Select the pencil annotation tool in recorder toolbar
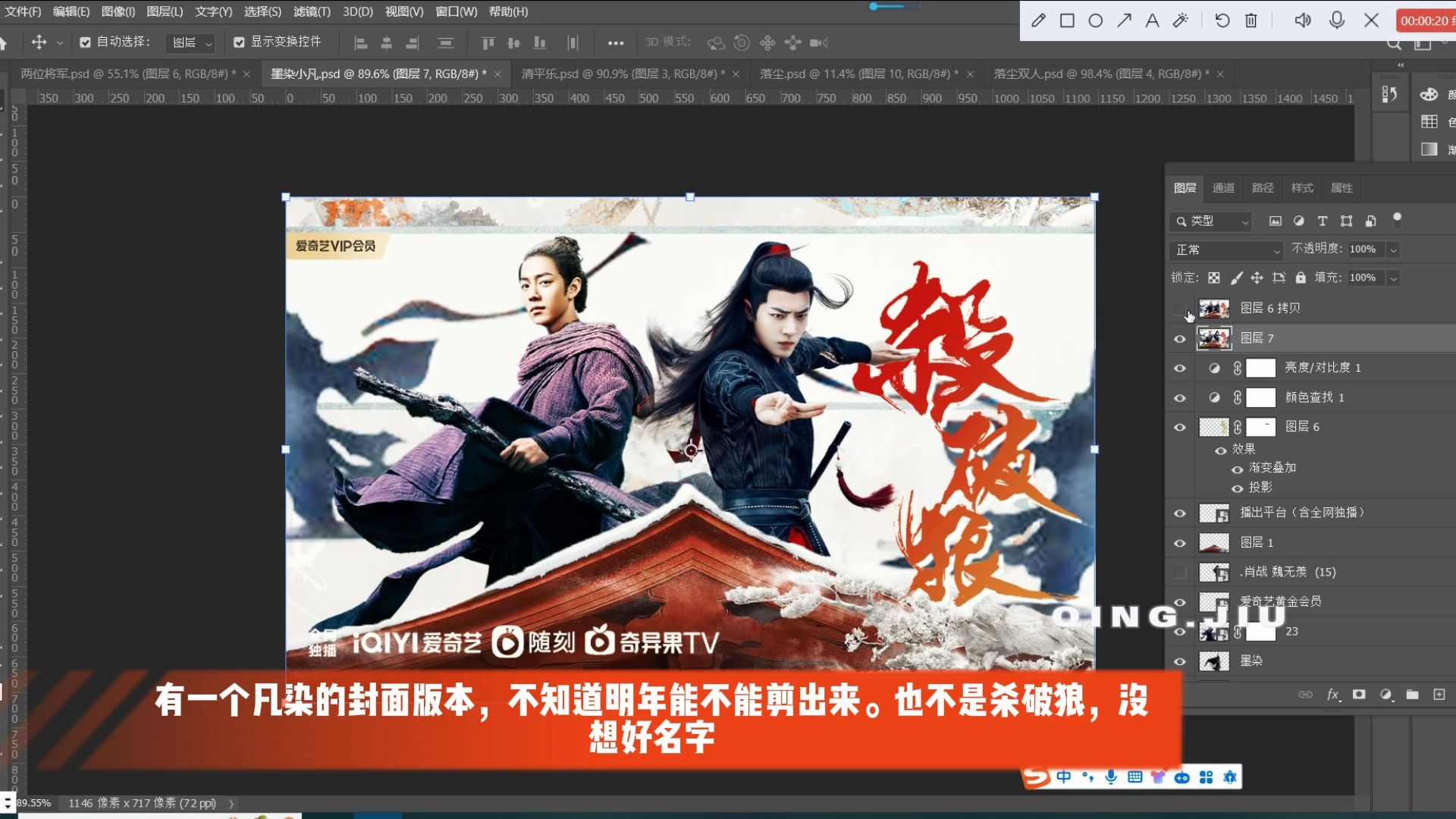1456x819 pixels. [1037, 20]
